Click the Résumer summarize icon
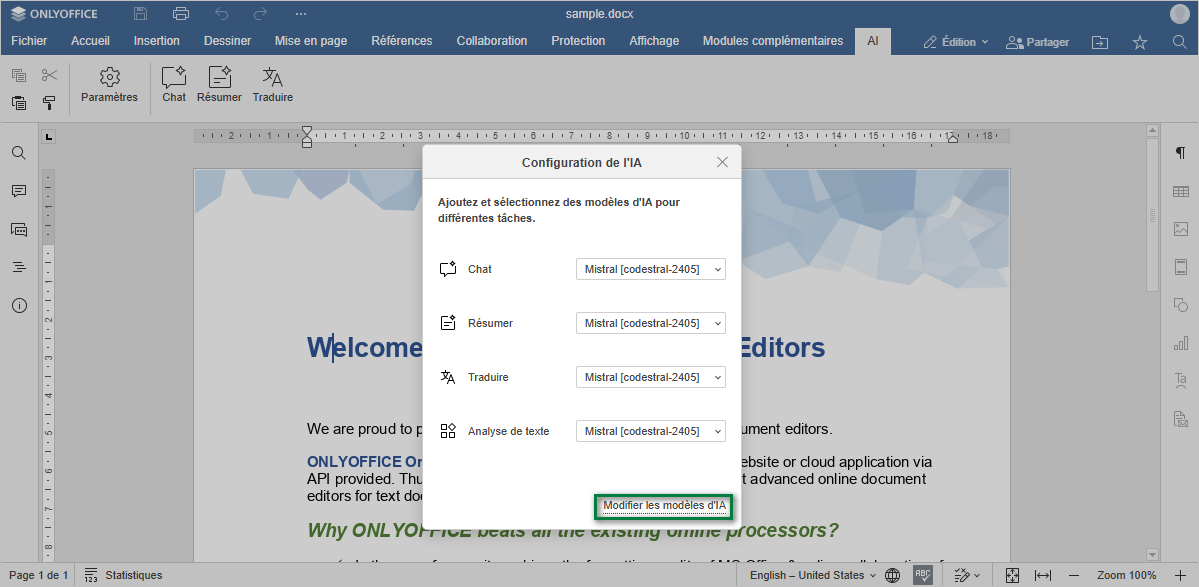 coord(219,84)
